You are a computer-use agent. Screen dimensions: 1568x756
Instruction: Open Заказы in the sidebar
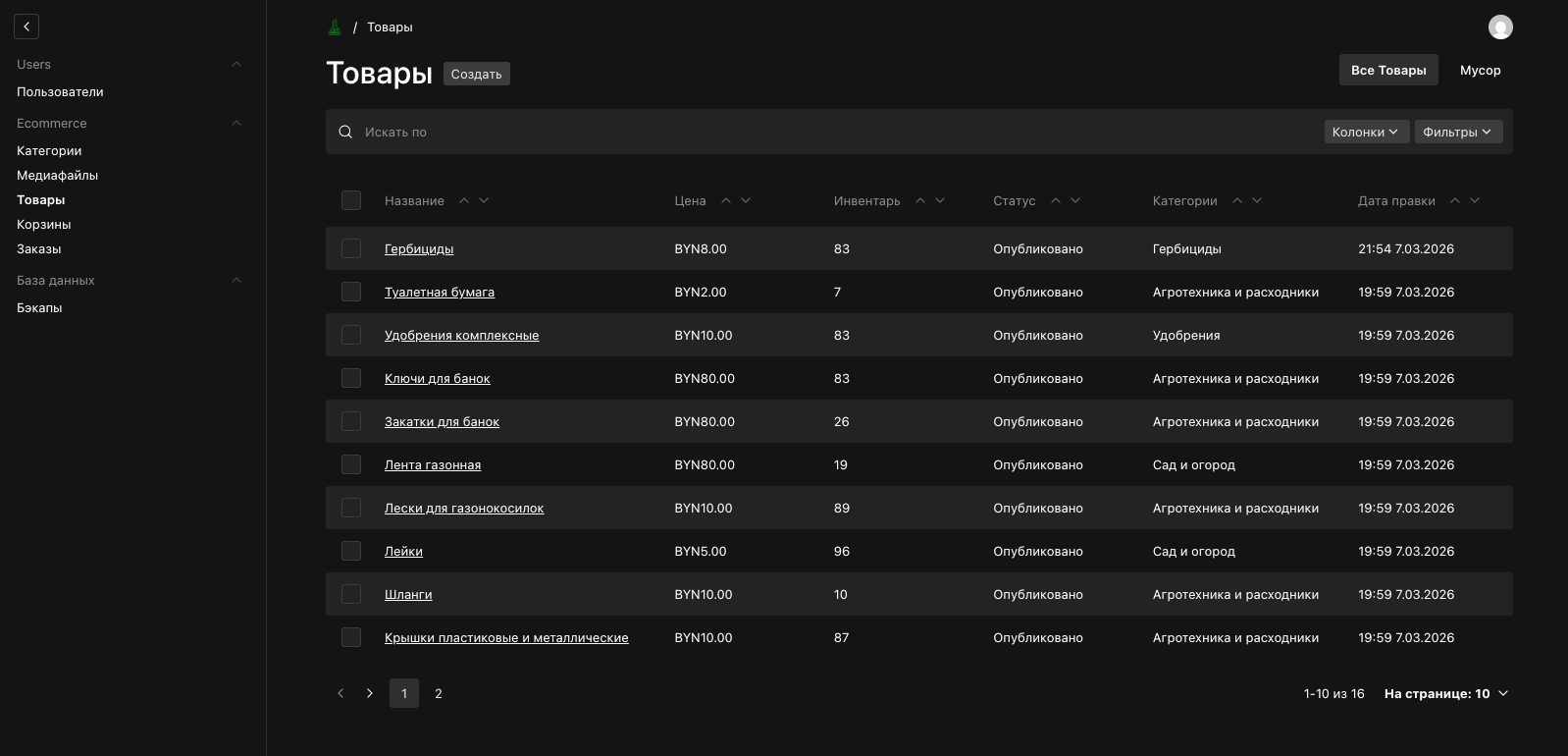tap(39, 248)
